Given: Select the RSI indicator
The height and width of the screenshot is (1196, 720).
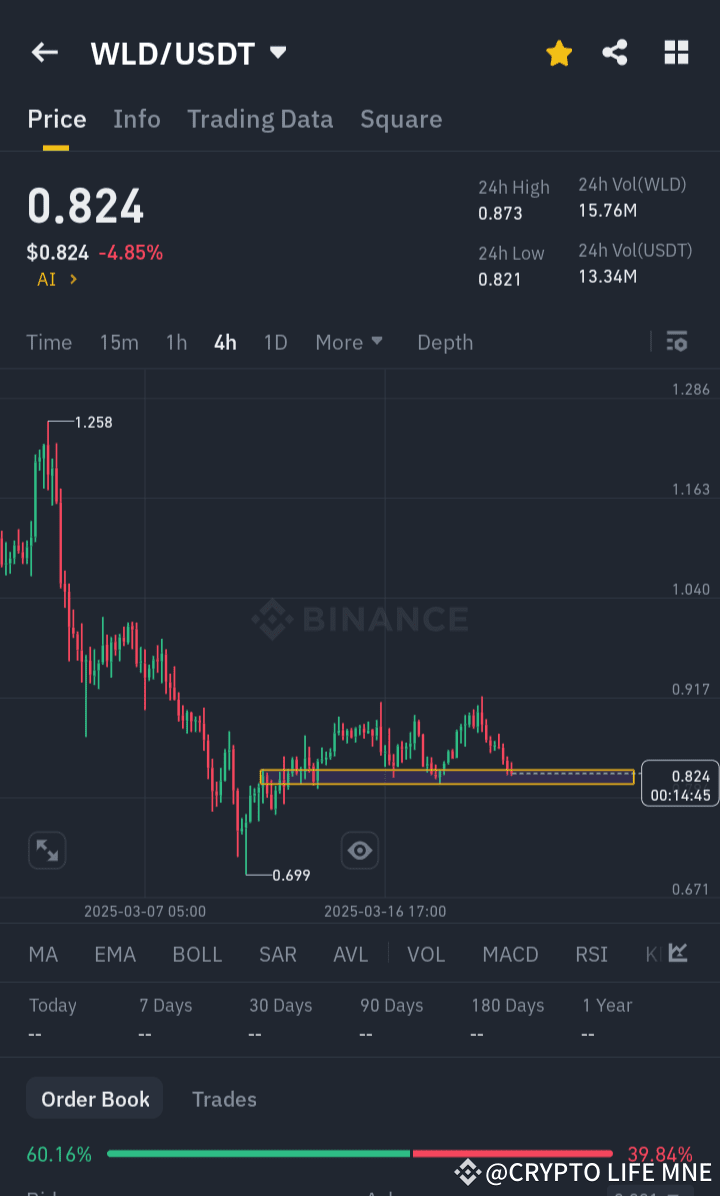Looking at the screenshot, I should coord(591,954).
